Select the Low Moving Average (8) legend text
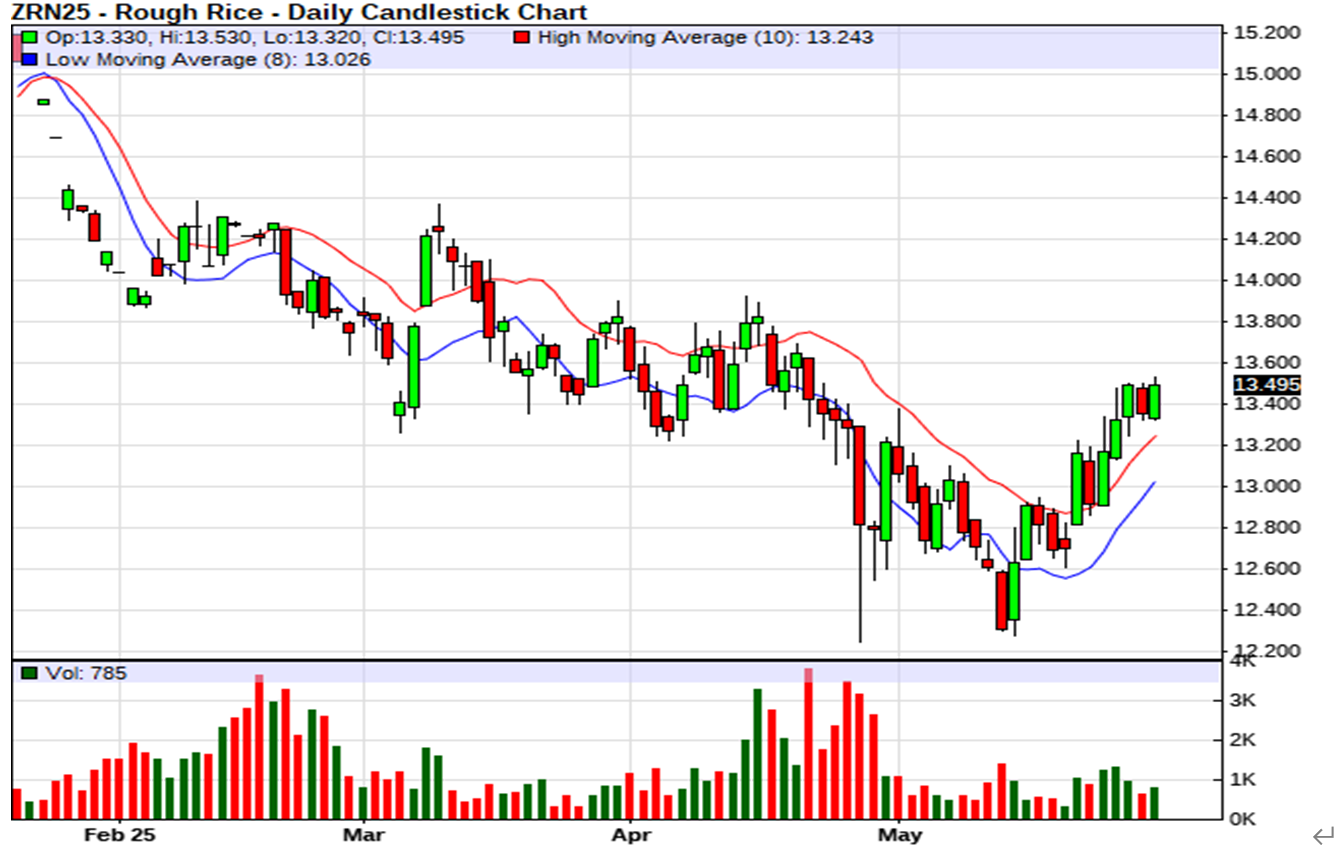This screenshot has width=1336, height=845. pos(209,60)
